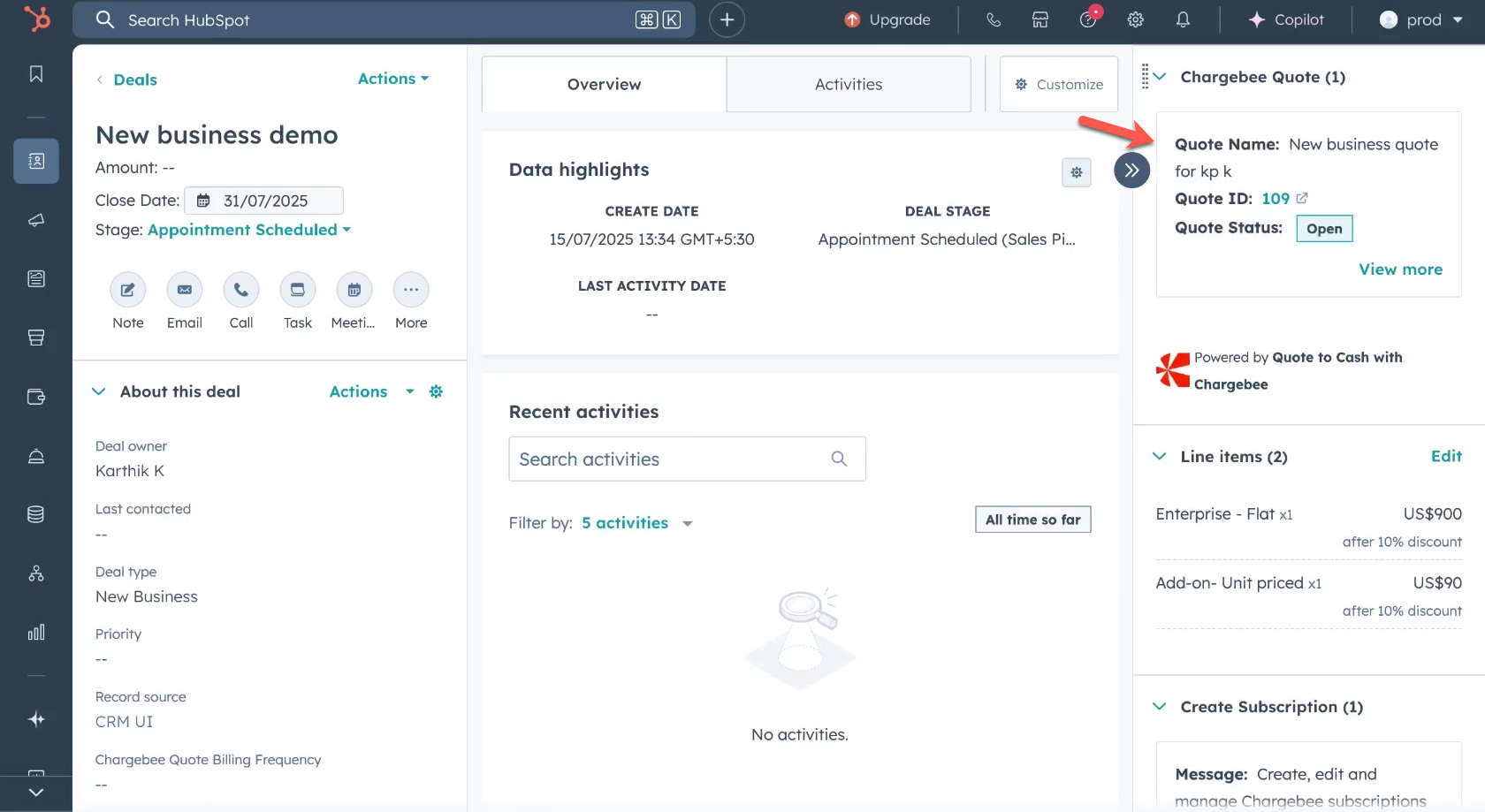Switch to the Activities tab

coord(848,84)
